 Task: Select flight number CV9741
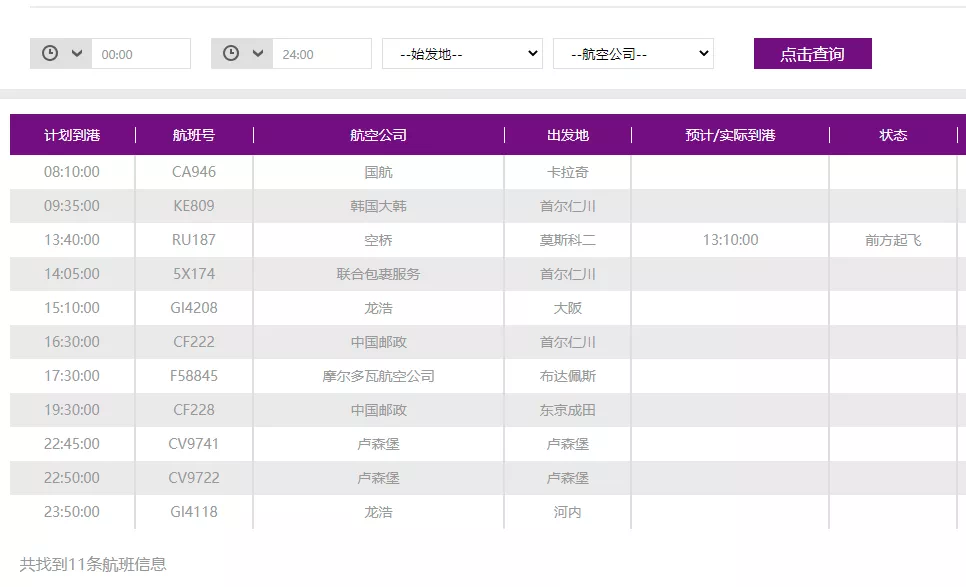(x=194, y=443)
